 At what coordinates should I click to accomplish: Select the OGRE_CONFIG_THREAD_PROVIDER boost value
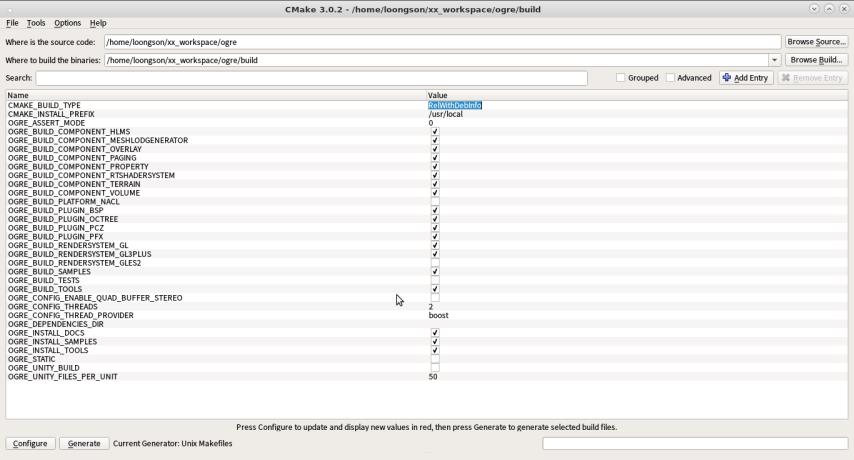[x=438, y=315]
